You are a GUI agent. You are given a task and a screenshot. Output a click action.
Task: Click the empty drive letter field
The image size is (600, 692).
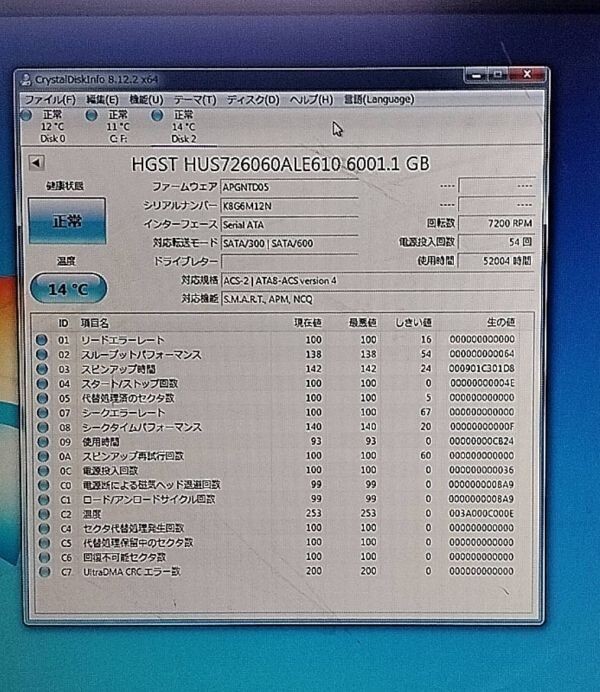pos(289,262)
